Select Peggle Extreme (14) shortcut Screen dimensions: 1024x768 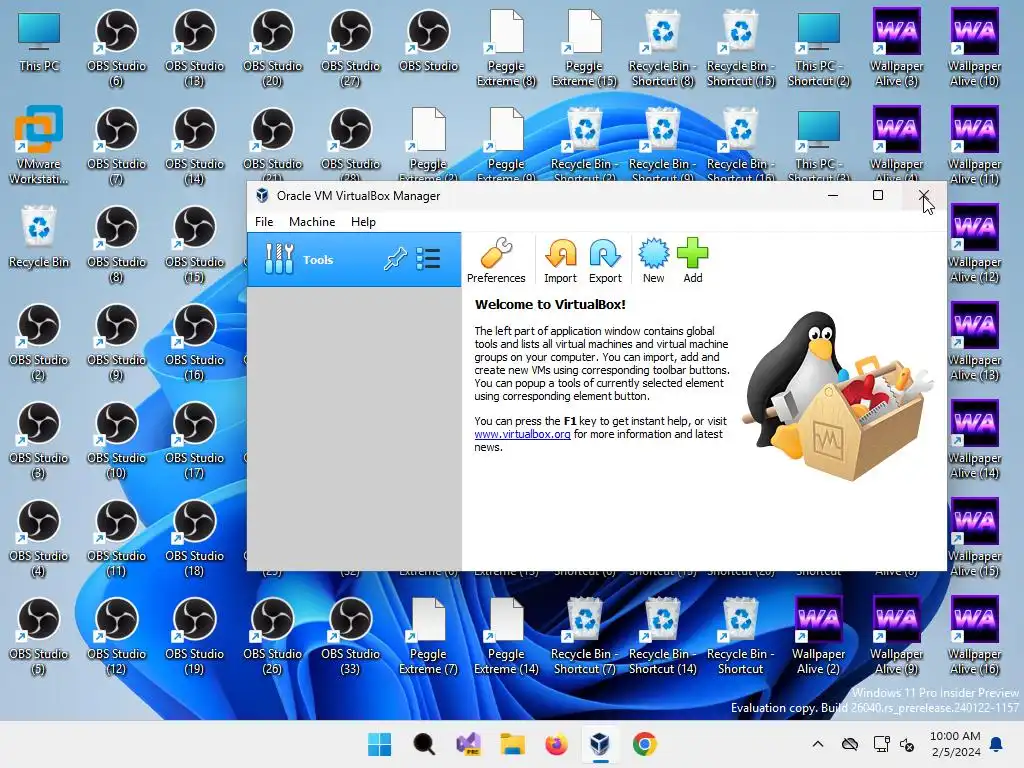click(x=506, y=636)
